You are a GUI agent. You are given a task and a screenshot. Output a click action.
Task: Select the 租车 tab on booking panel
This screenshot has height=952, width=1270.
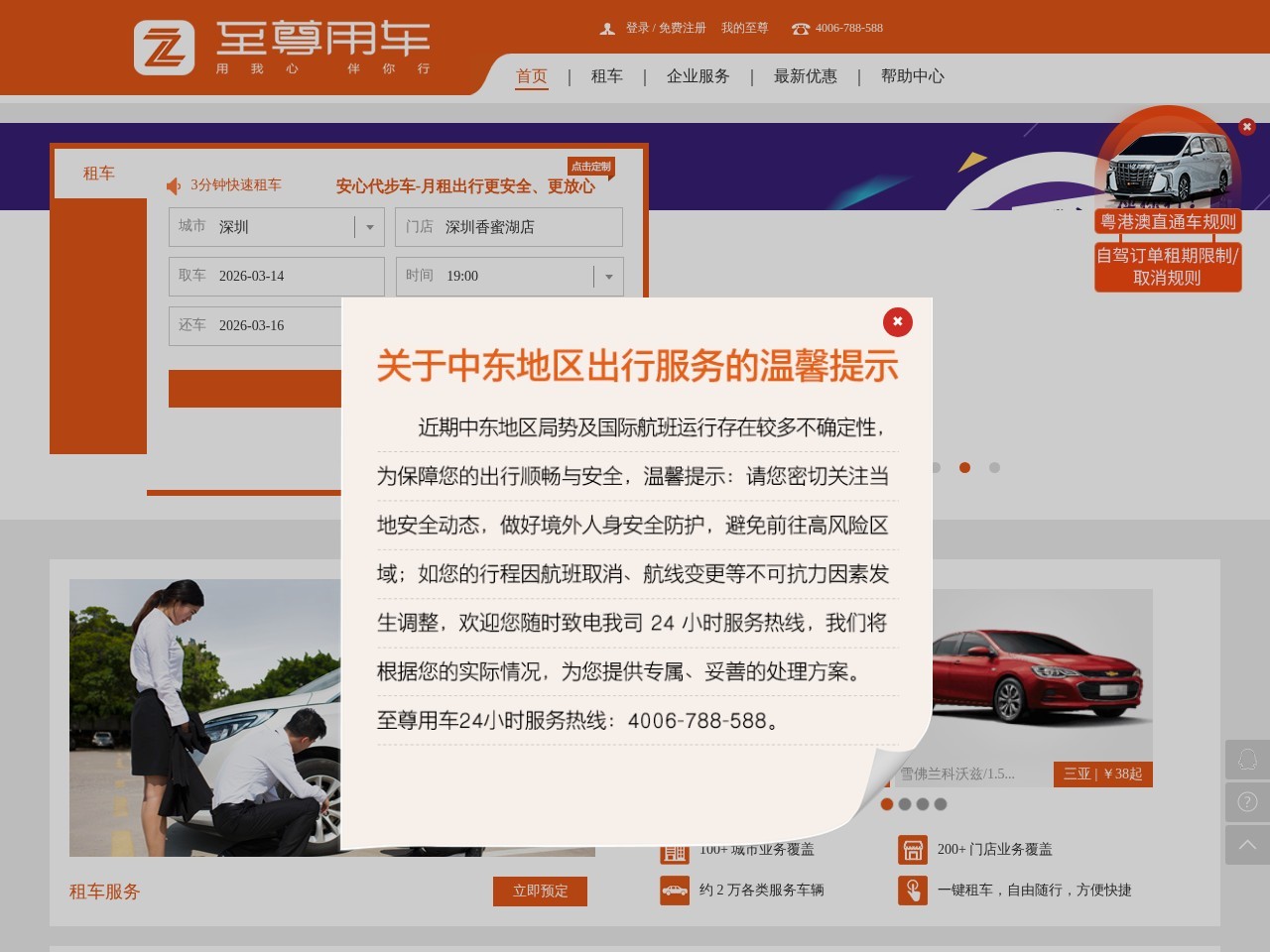pyautogui.click(x=98, y=174)
